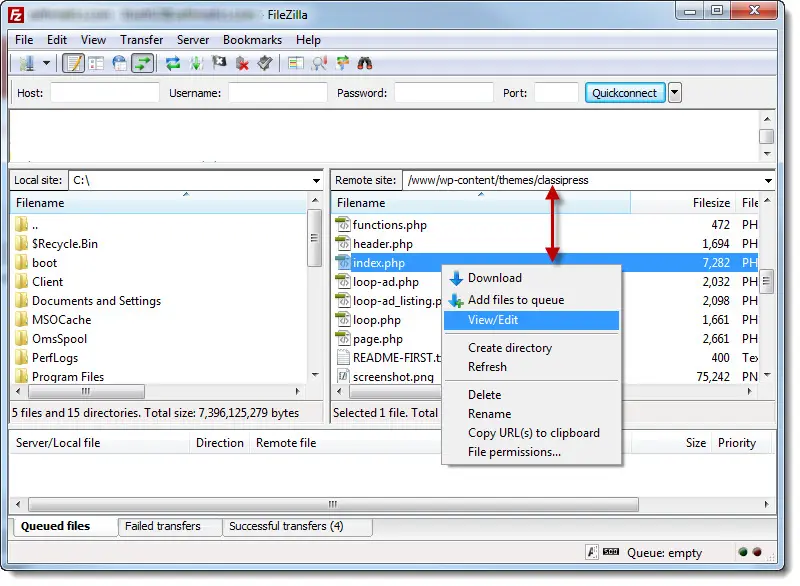800x586 pixels.
Task: Open the Site Manager dropdown arrow
Action: 46,63
